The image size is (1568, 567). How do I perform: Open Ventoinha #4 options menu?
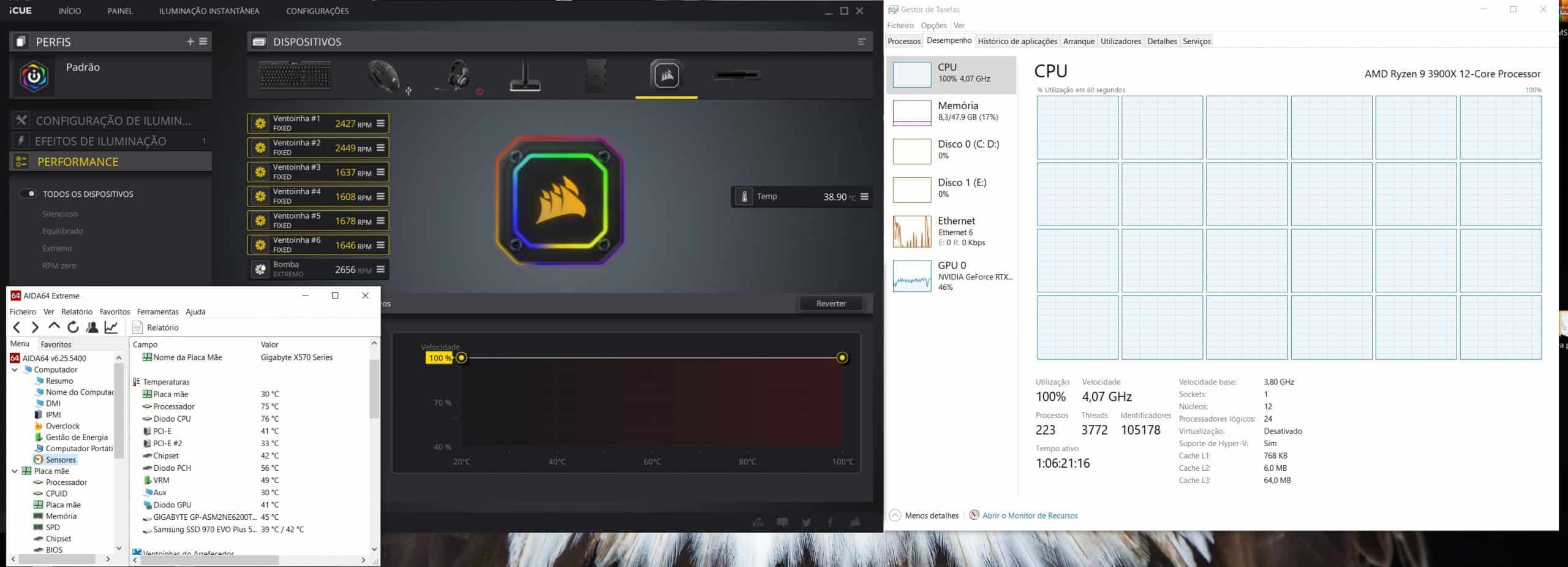tap(380, 196)
